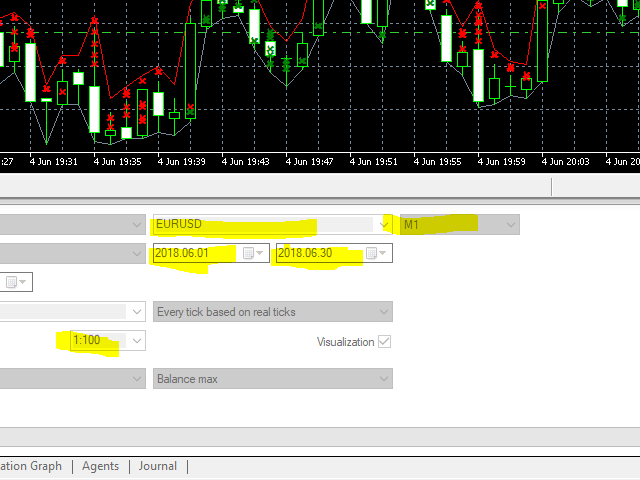Open the 1:100 leverage dropdown

137,340
